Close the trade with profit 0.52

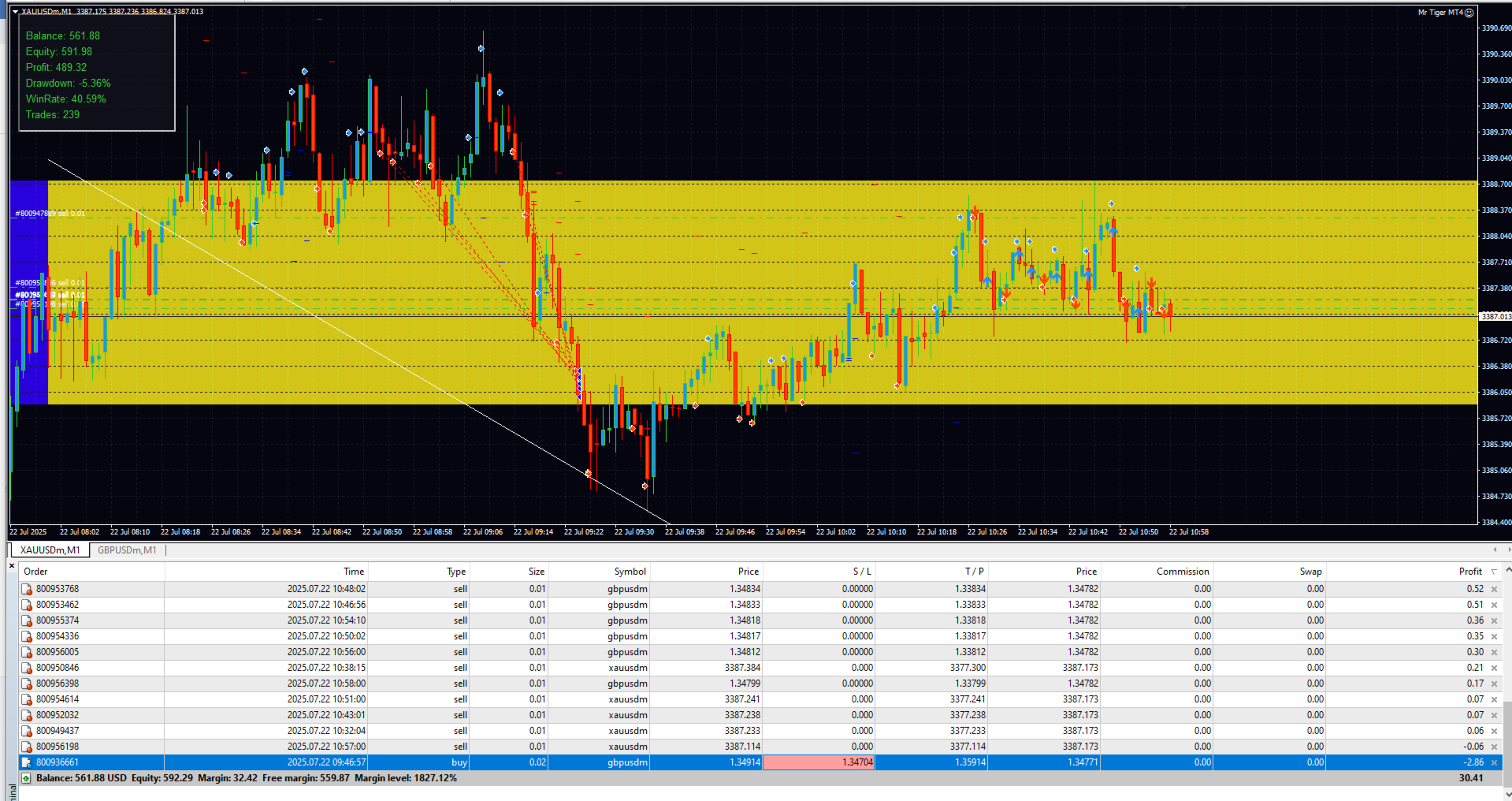click(1494, 589)
